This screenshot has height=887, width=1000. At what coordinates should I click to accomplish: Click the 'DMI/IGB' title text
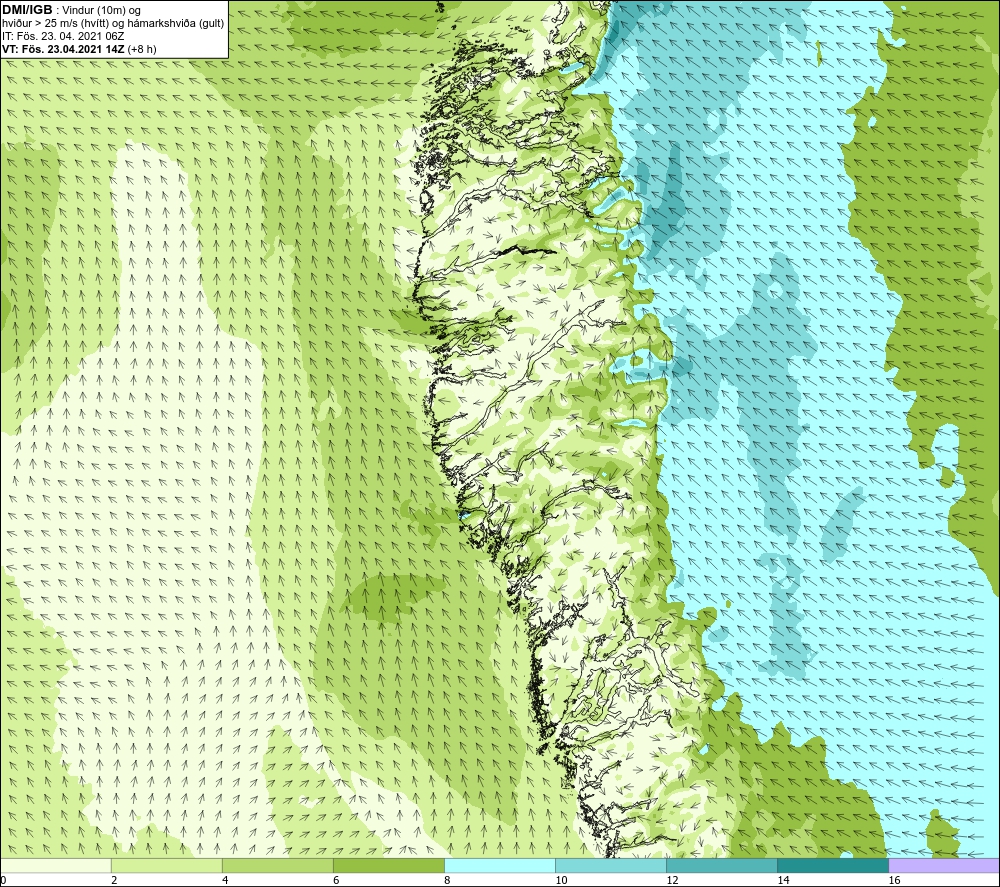click(27, 10)
